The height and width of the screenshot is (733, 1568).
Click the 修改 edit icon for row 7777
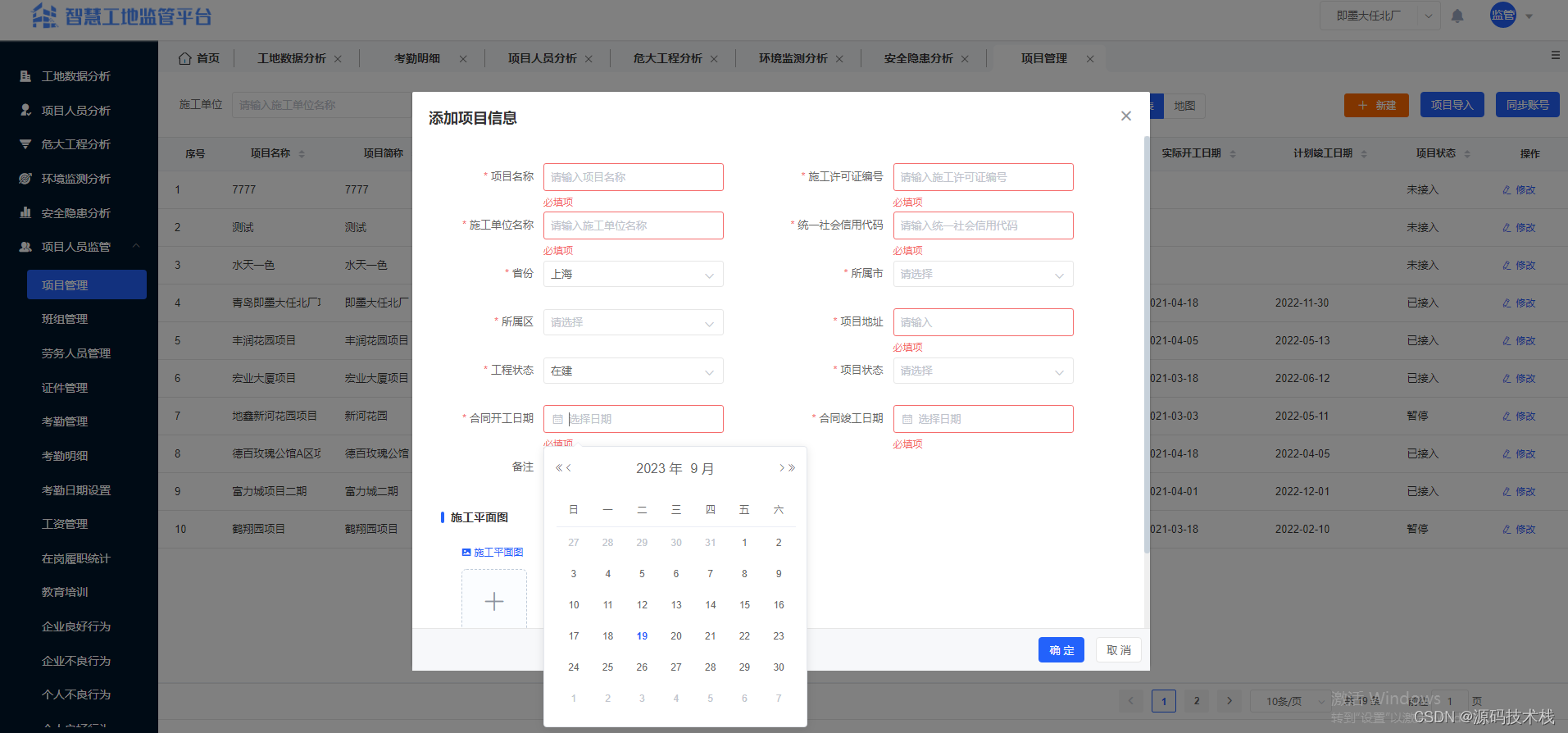point(1507,190)
